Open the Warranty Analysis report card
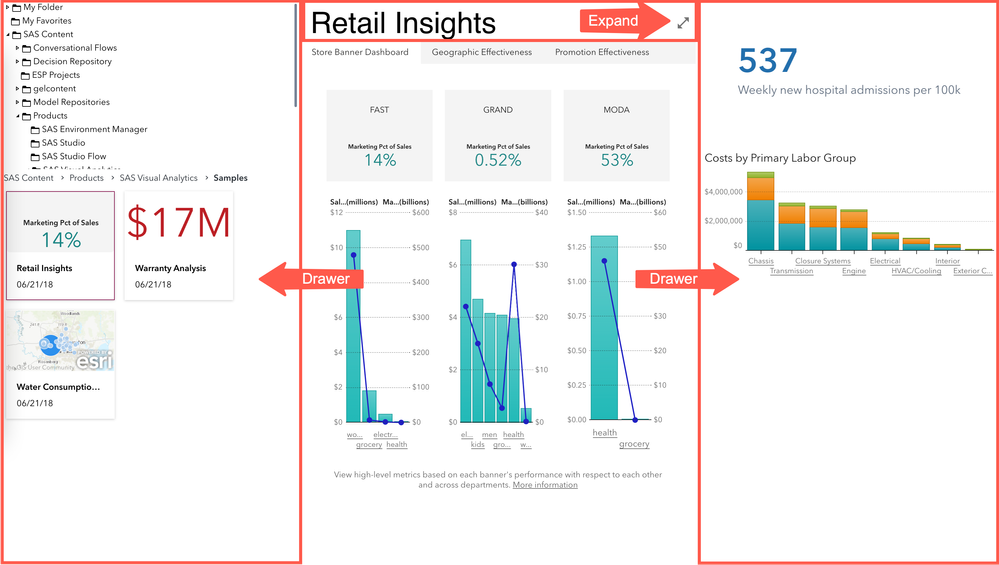The height and width of the screenshot is (565, 999). [x=179, y=245]
